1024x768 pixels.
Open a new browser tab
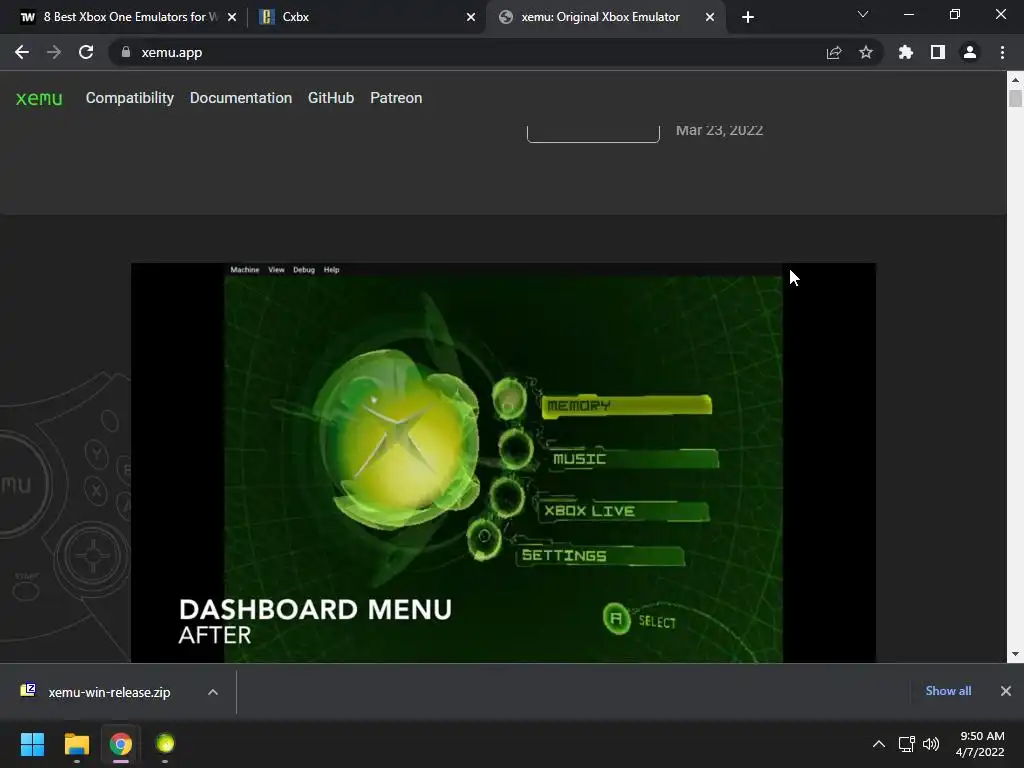tap(748, 17)
